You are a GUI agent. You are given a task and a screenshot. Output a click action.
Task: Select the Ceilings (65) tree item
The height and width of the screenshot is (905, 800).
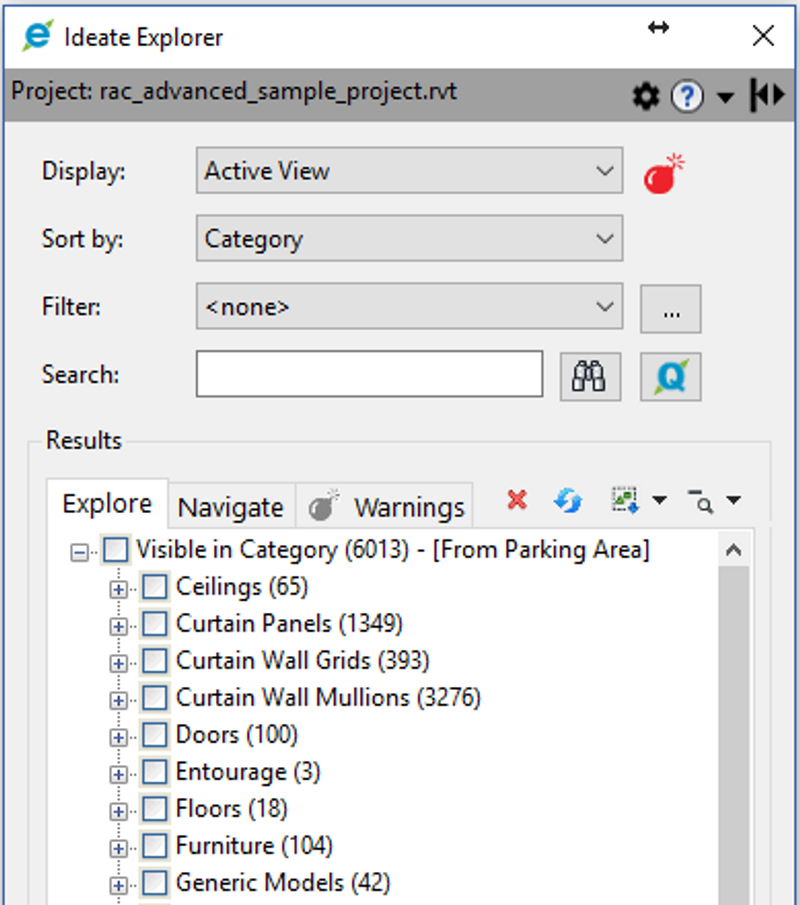tap(242, 587)
